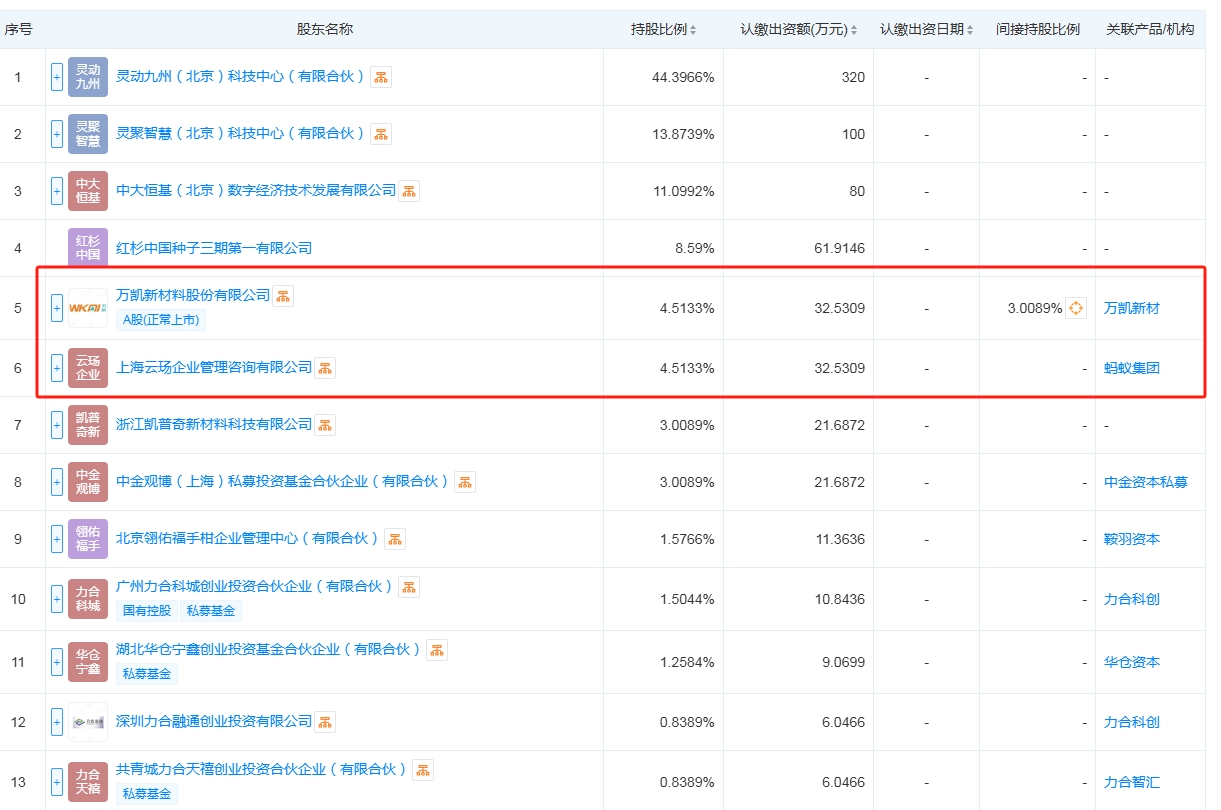
Task: Click 私募基金 tag under 湖北华仓宁鑫
Action: 147,674
